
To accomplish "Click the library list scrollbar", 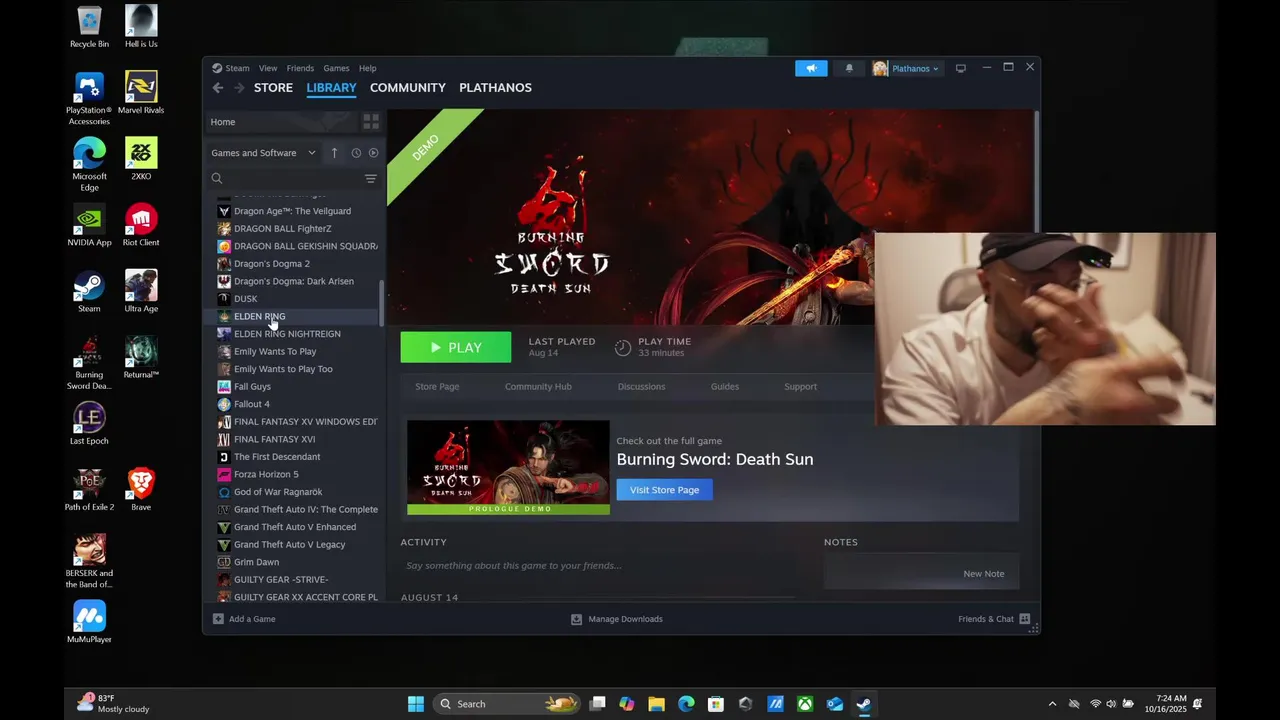I will pyautogui.click(x=381, y=303).
